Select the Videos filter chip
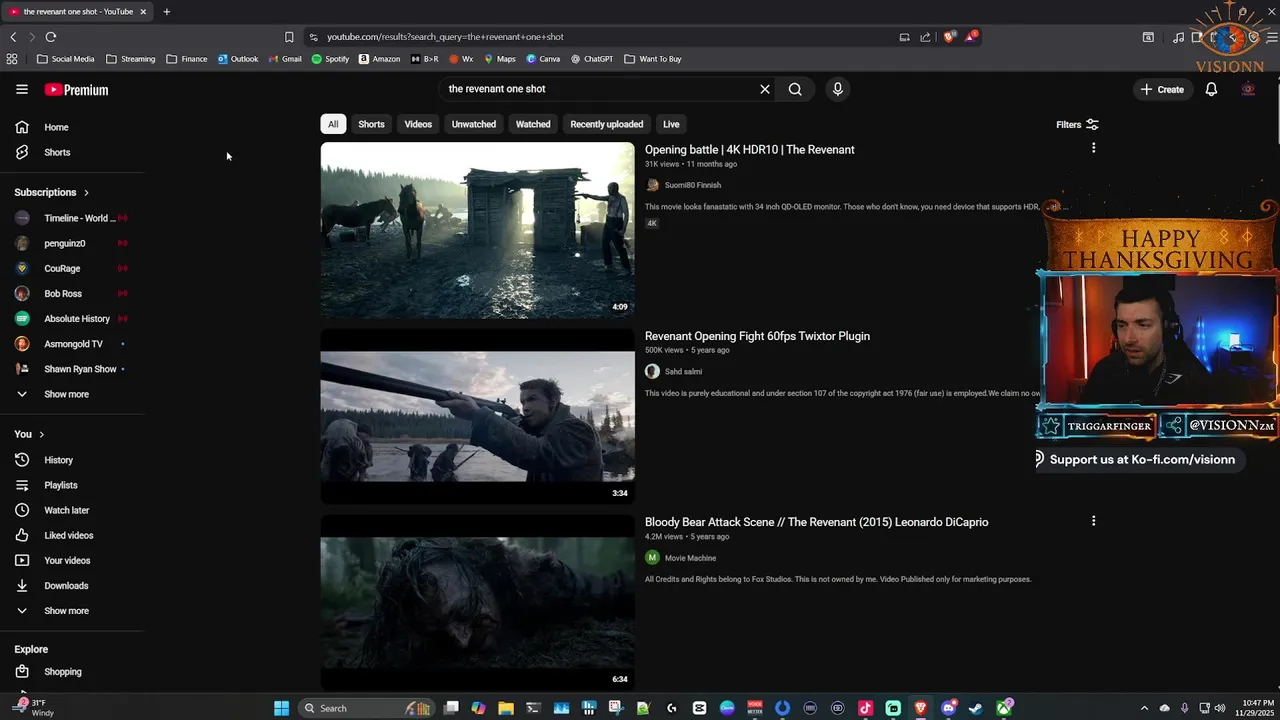Image resolution: width=1280 pixels, height=720 pixels. (x=418, y=124)
